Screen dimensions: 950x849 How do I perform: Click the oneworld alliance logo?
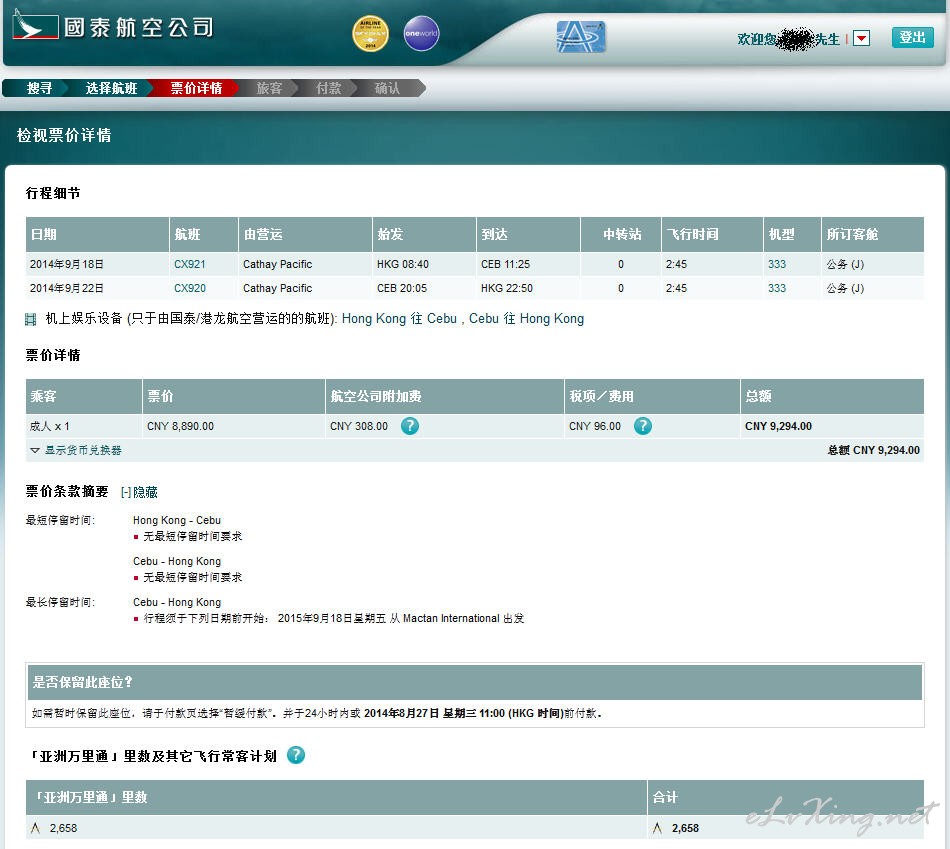pos(421,34)
